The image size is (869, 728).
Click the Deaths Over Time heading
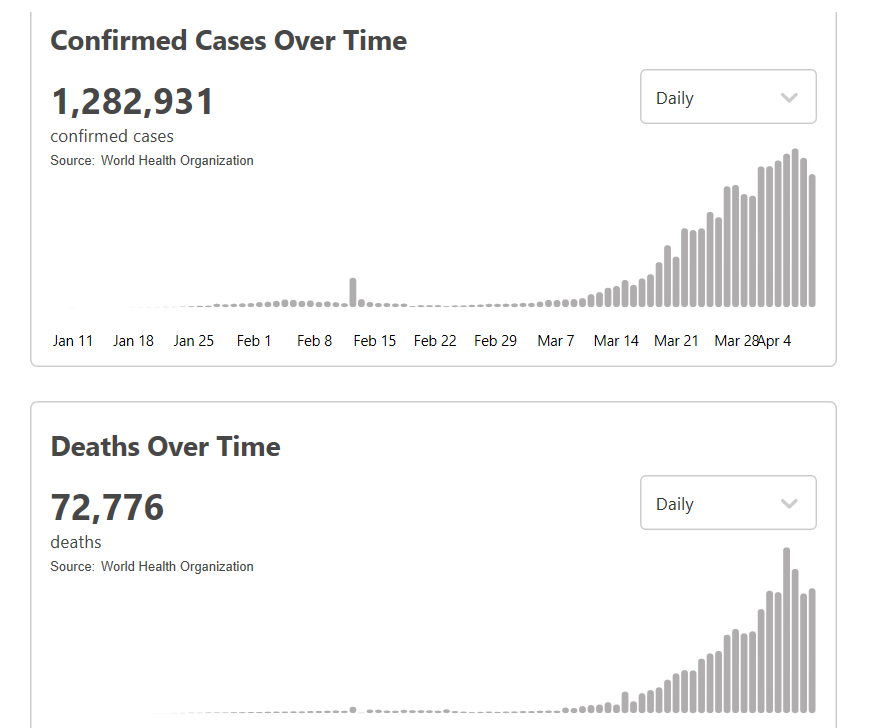[x=165, y=446]
